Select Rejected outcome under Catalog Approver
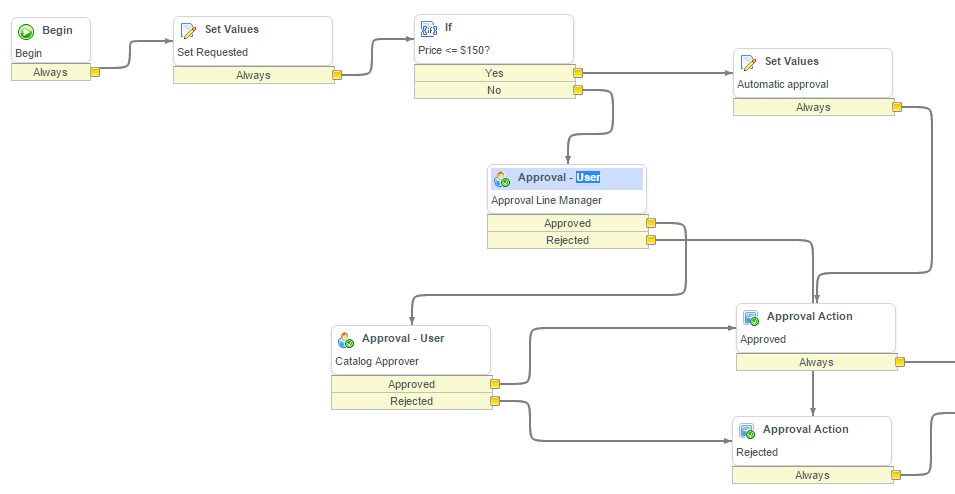Image resolution: width=955 pixels, height=494 pixels. [x=411, y=401]
